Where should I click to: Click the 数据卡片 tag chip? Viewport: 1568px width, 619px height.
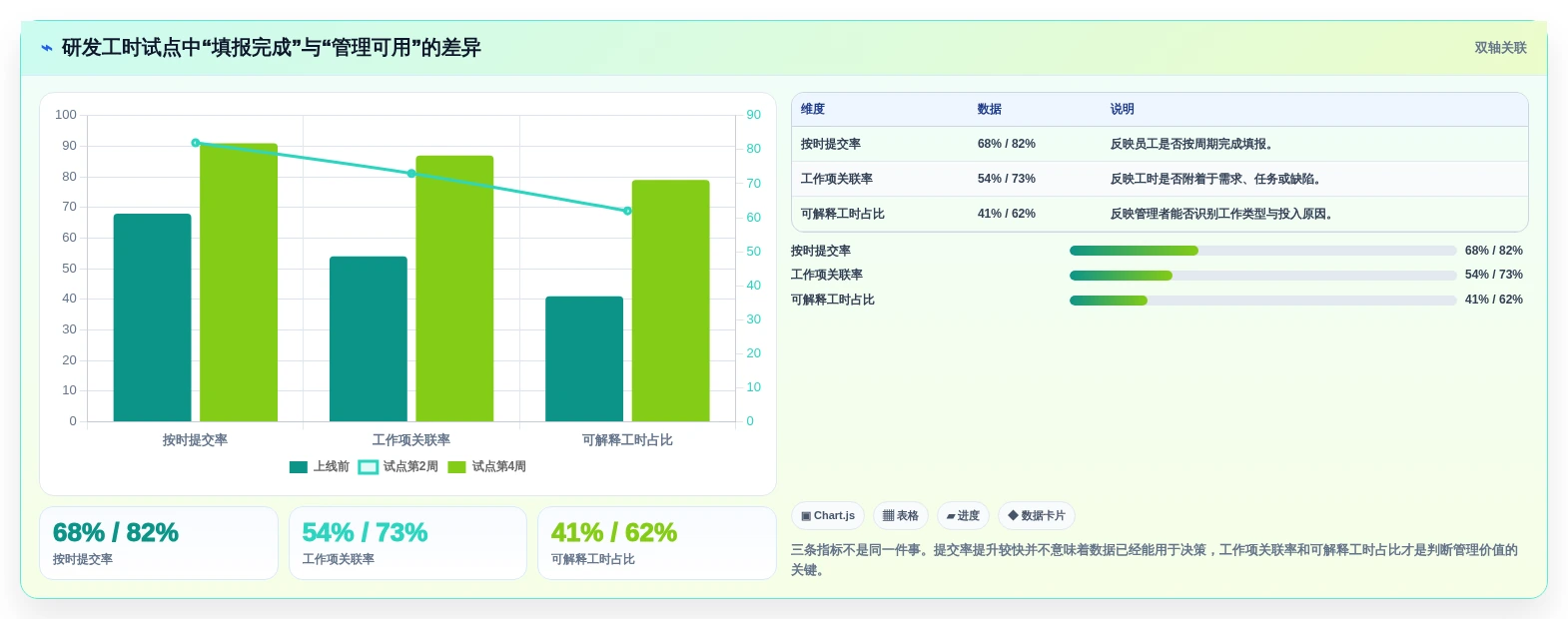(x=1037, y=515)
